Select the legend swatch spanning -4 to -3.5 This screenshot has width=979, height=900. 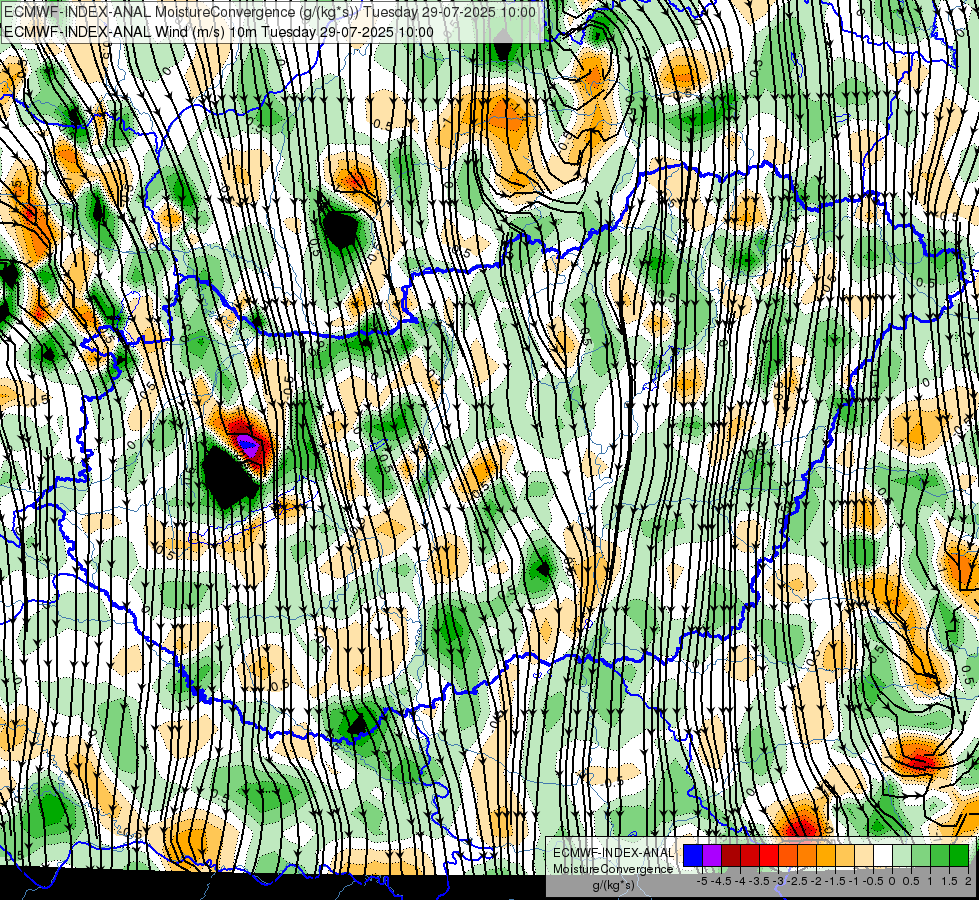(750, 855)
